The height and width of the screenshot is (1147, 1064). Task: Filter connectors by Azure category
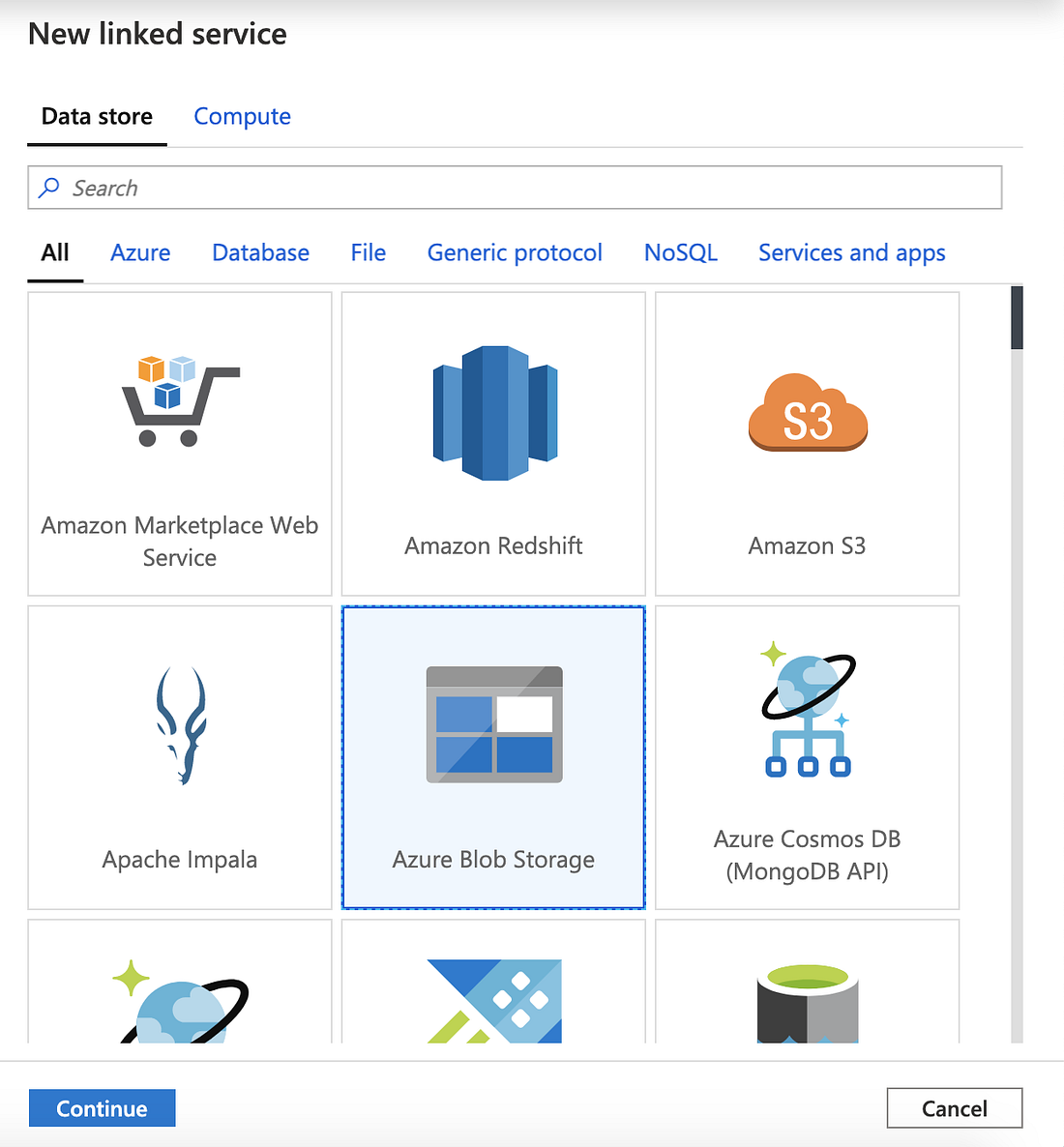[x=139, y=252]
